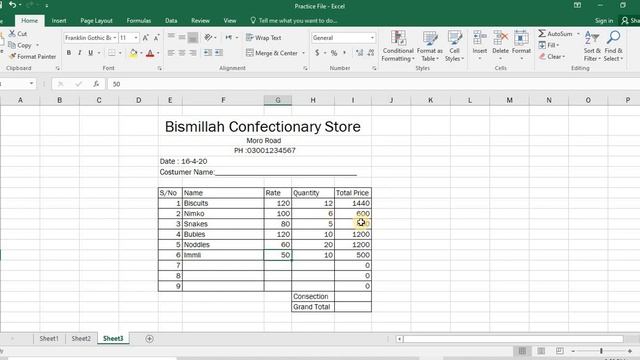Screen dimensions: 640x360
Task: Toggle Underline formatting
Action: click(x=90, y=53)
